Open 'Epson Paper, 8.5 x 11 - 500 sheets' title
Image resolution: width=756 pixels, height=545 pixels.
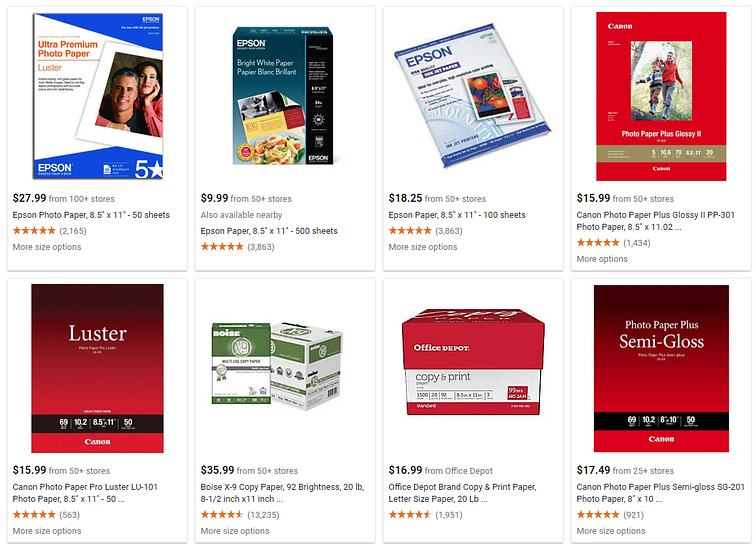point(269,231)
